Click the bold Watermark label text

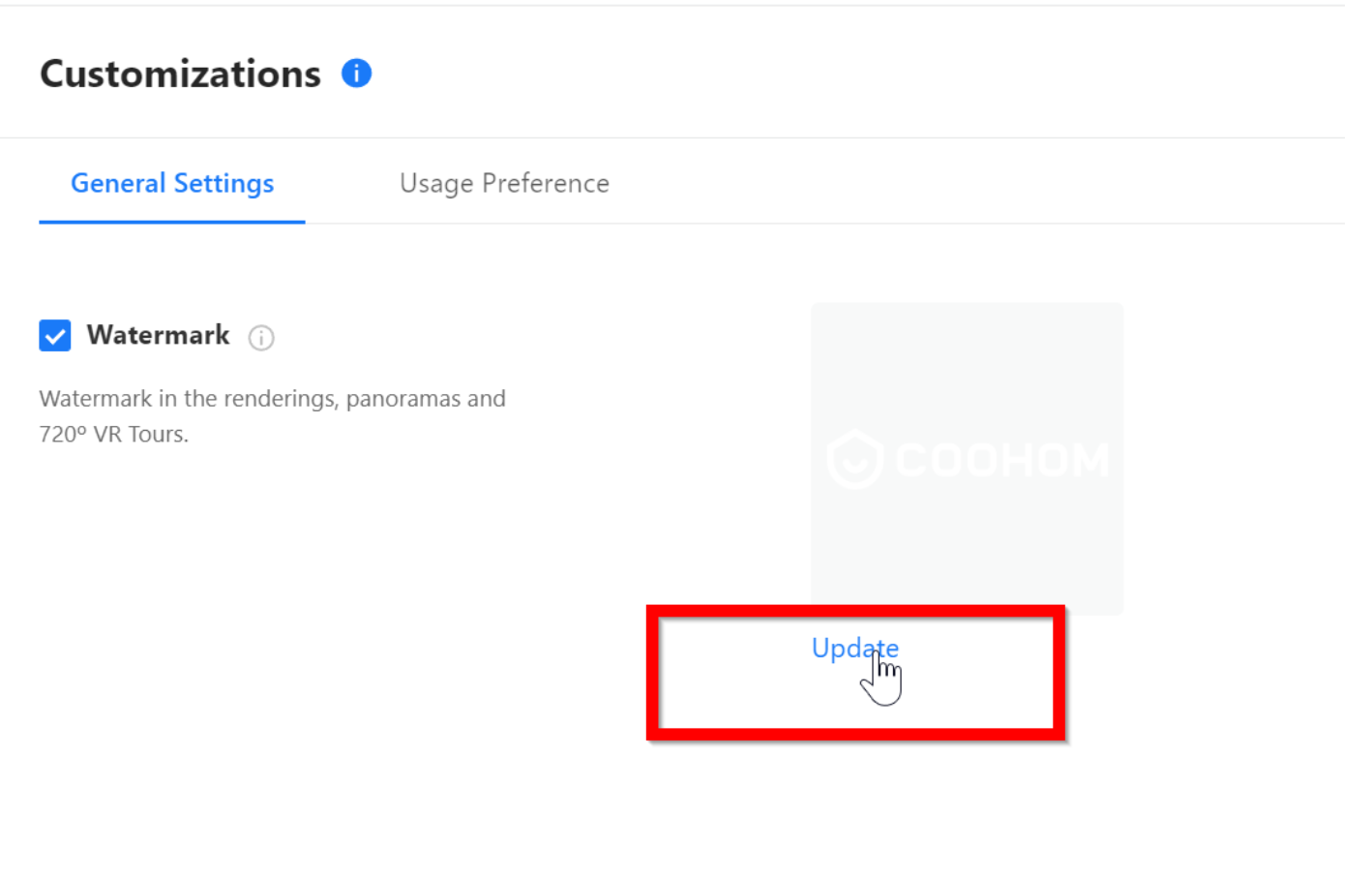click(x=159, y=335)
